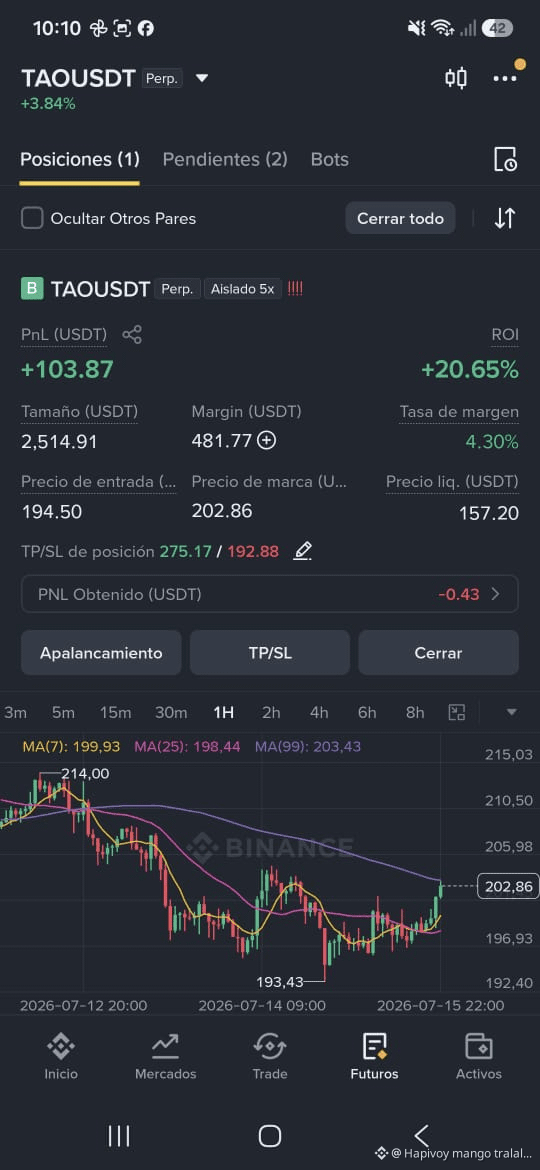
Task: Tap the stop-loss value 192.88
Action: pos(253,551)
